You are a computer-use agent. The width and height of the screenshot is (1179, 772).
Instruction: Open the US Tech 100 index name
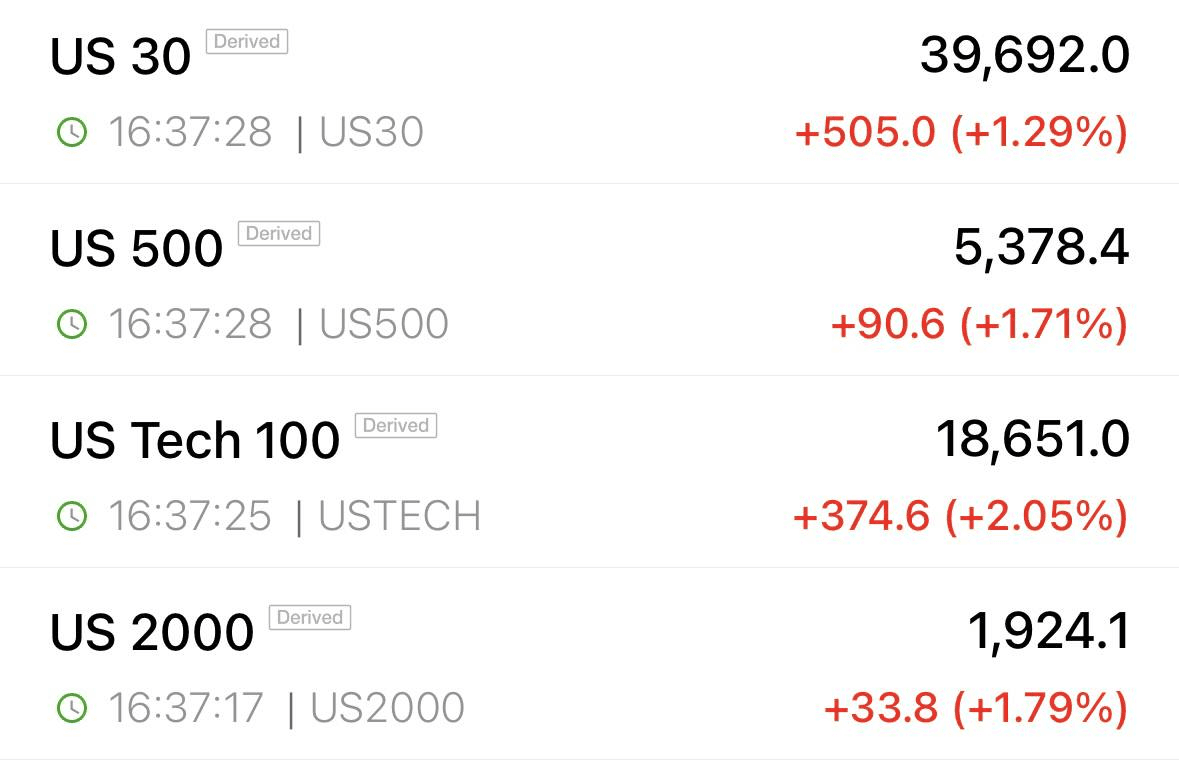[x=195, y=440]
